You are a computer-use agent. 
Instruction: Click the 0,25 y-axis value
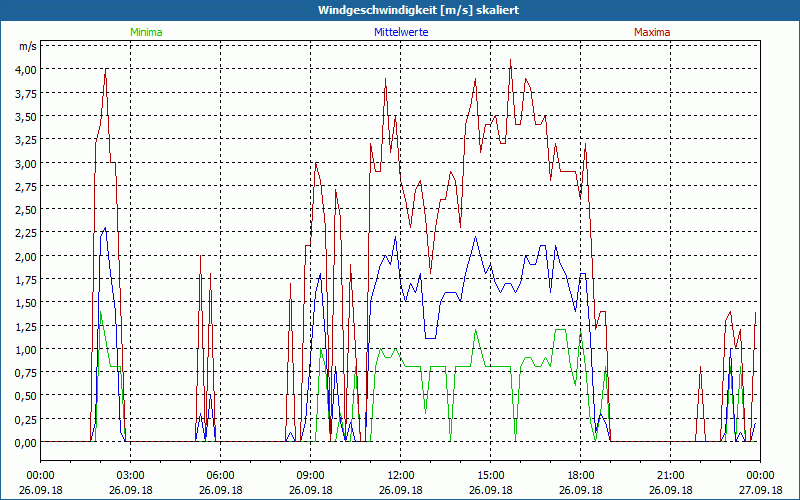[26, 419]
